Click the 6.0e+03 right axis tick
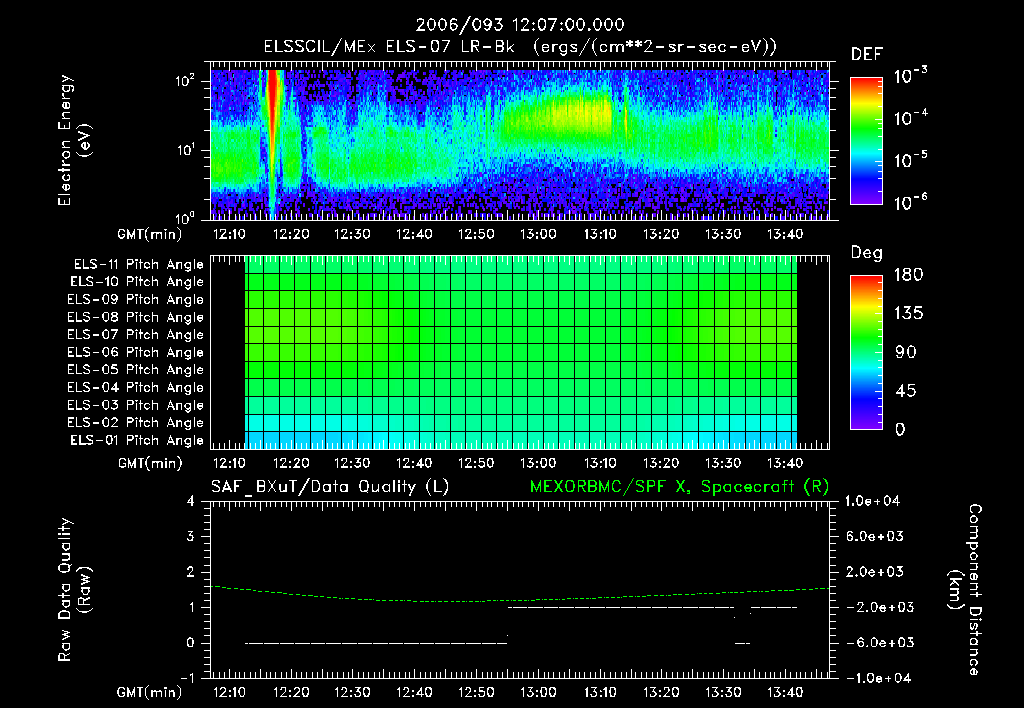1024x708 pixels. click(x=875, y=536)
